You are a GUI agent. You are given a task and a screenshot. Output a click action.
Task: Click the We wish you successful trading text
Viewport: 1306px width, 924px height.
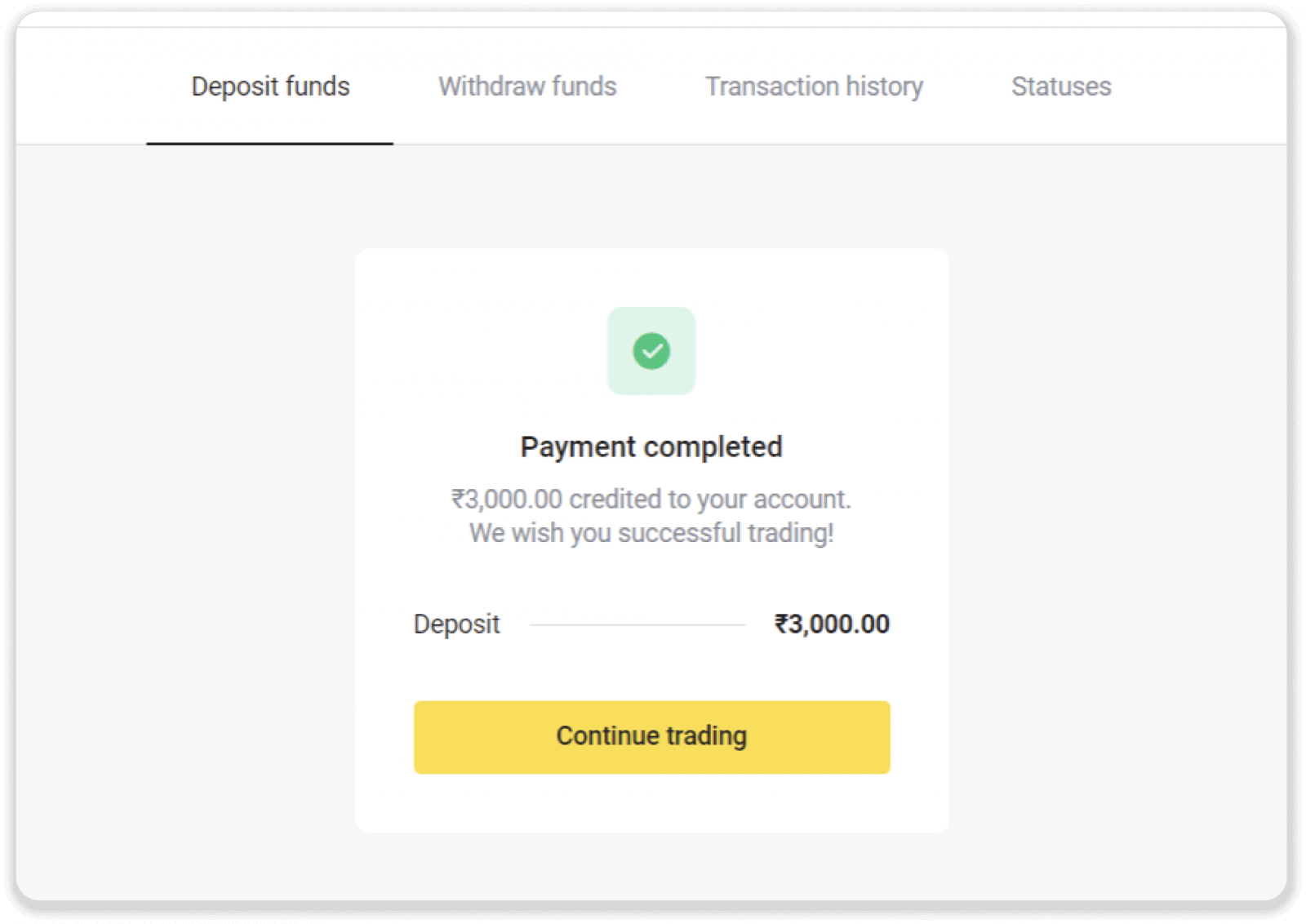(651, 533)
